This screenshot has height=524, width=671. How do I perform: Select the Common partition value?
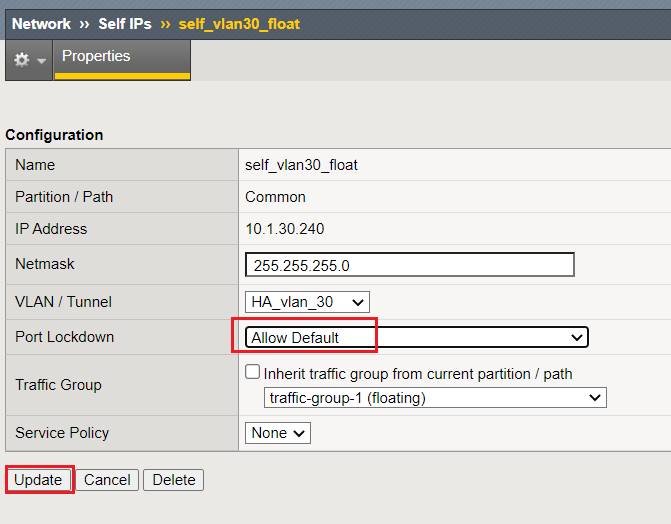275,197
